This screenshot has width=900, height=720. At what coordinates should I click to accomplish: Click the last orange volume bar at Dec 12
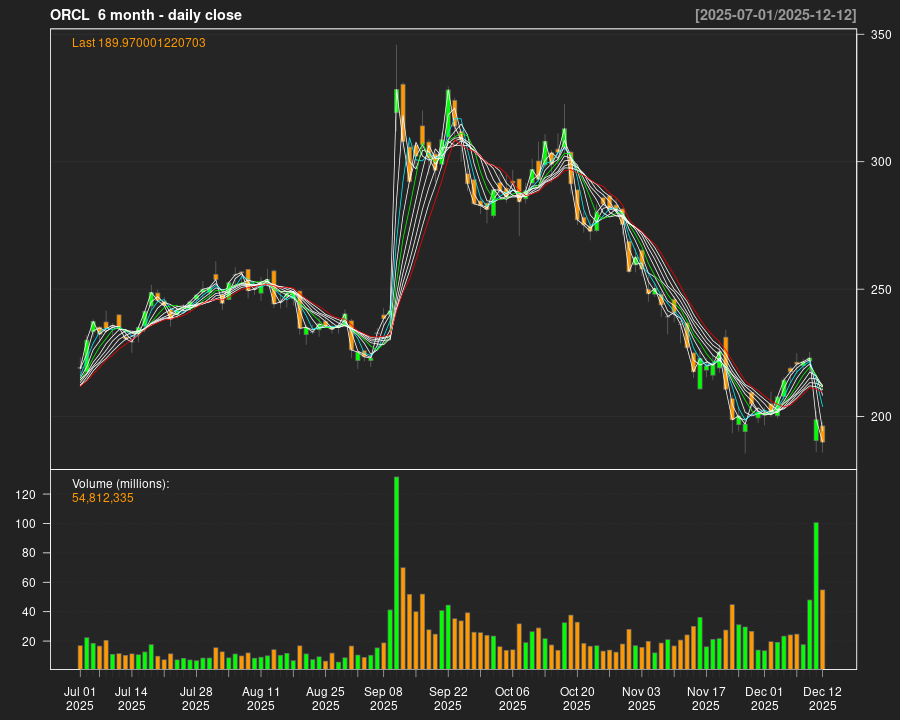tap(822, 629)
